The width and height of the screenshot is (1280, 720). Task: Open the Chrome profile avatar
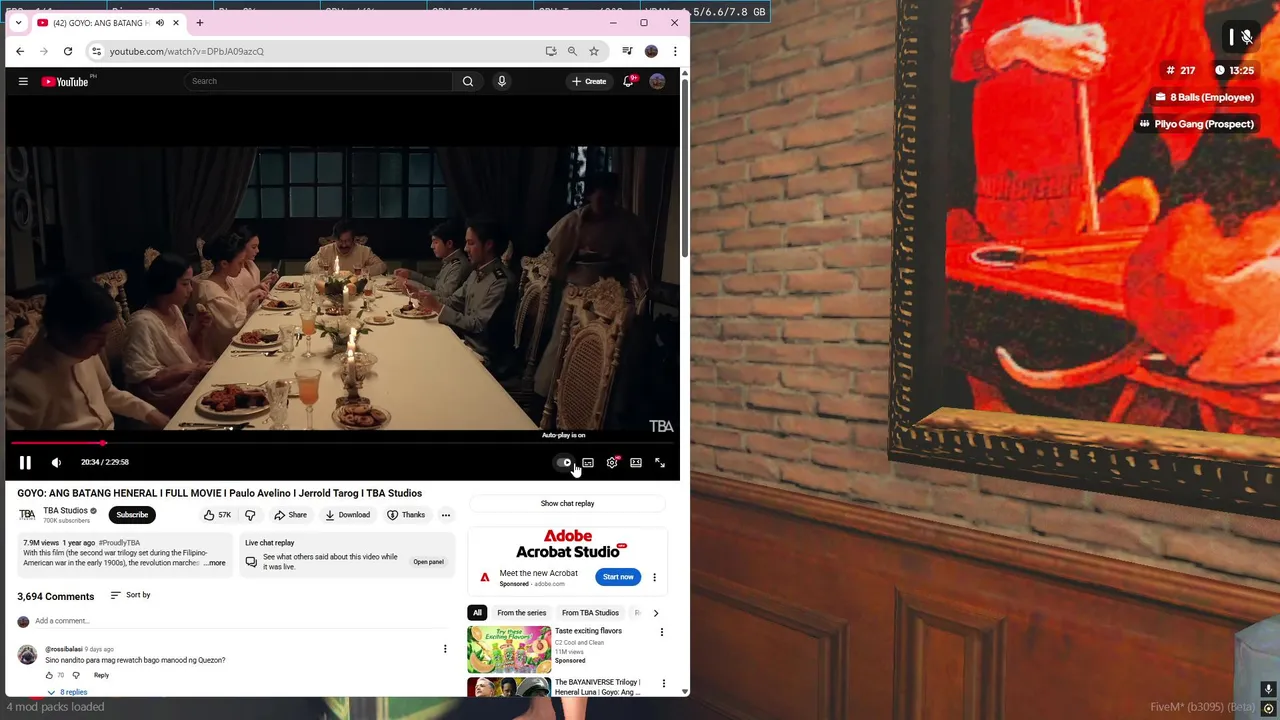pos(651,51)
